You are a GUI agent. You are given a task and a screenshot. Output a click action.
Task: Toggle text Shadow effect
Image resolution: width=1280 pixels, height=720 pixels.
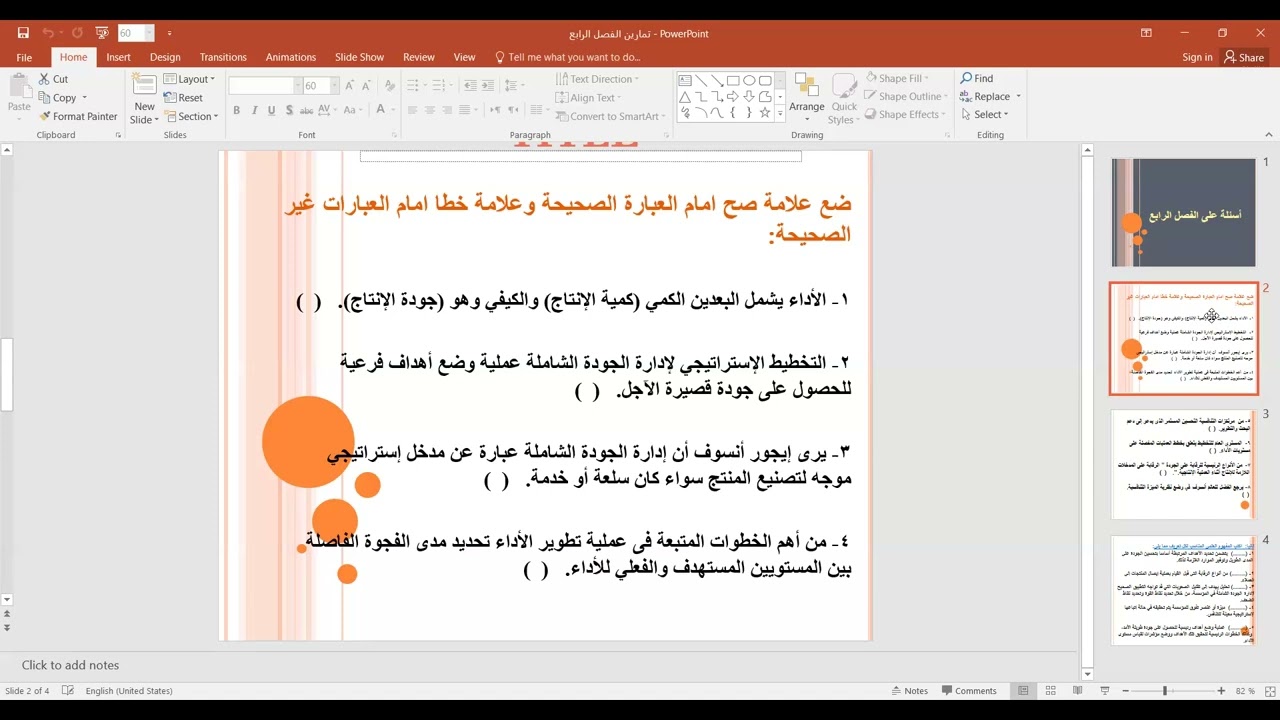click(290, 110)
